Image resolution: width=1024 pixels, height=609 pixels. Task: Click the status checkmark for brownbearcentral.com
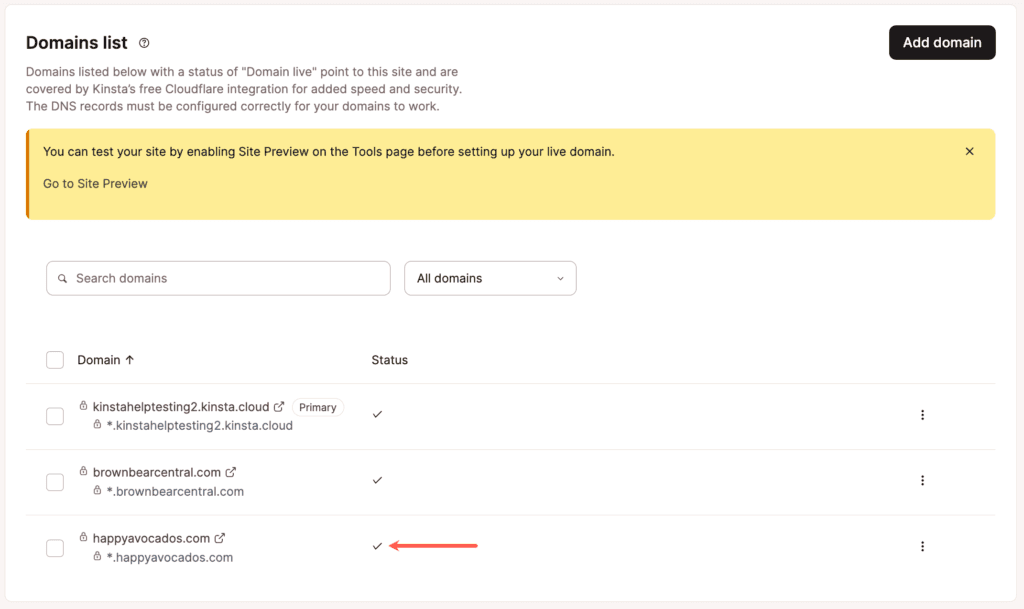pos(377,480)
